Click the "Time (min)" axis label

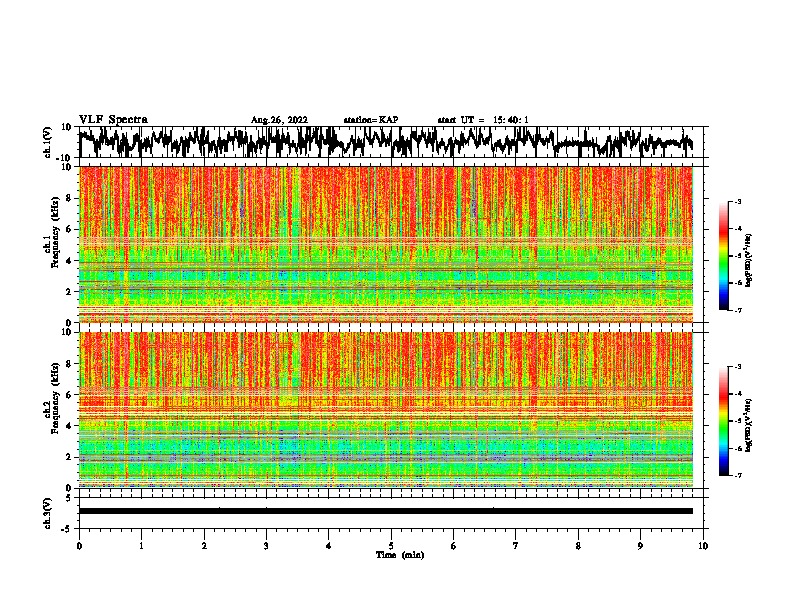[x=400, y=555]
